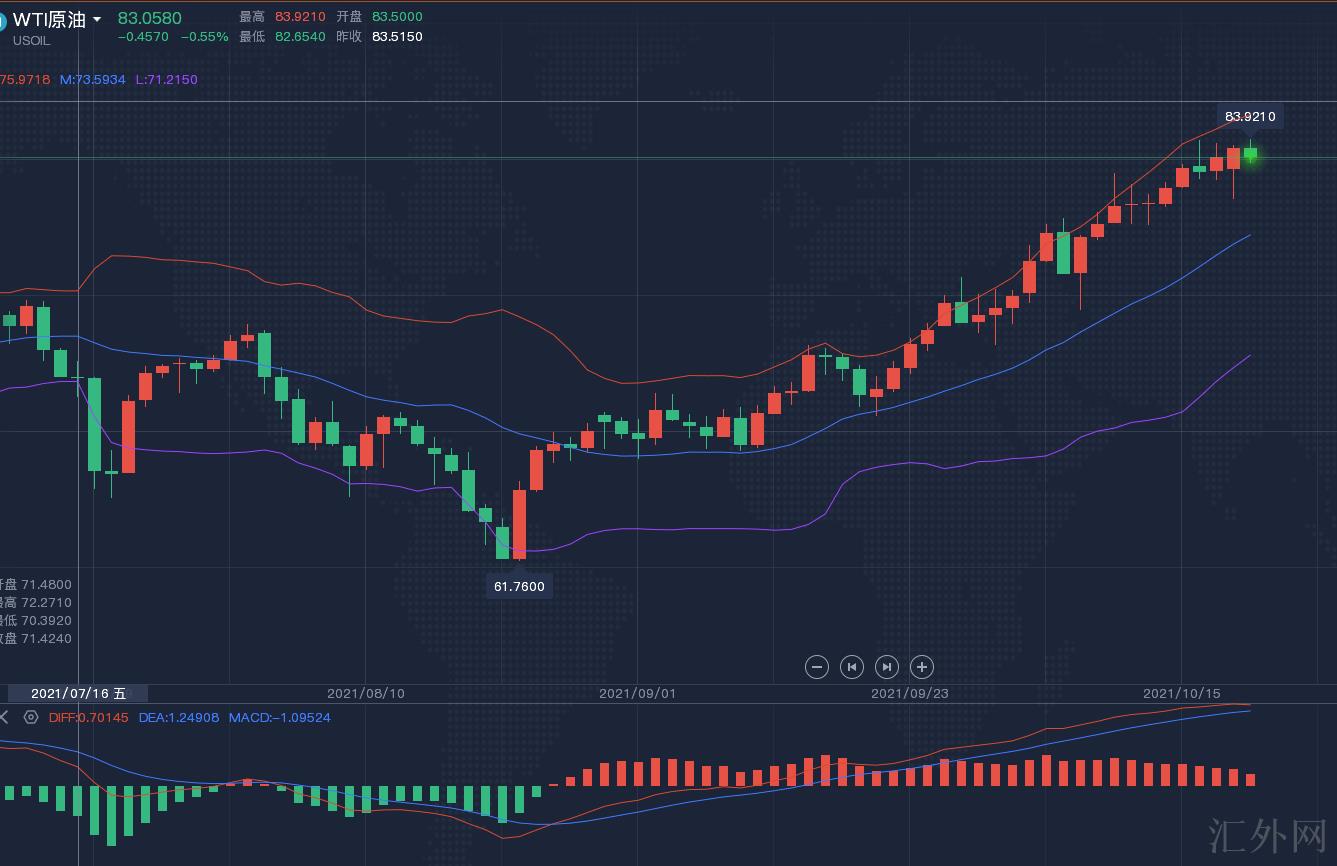
Task: Click the 61.7600 low price label
Action: tap(519, 586)
